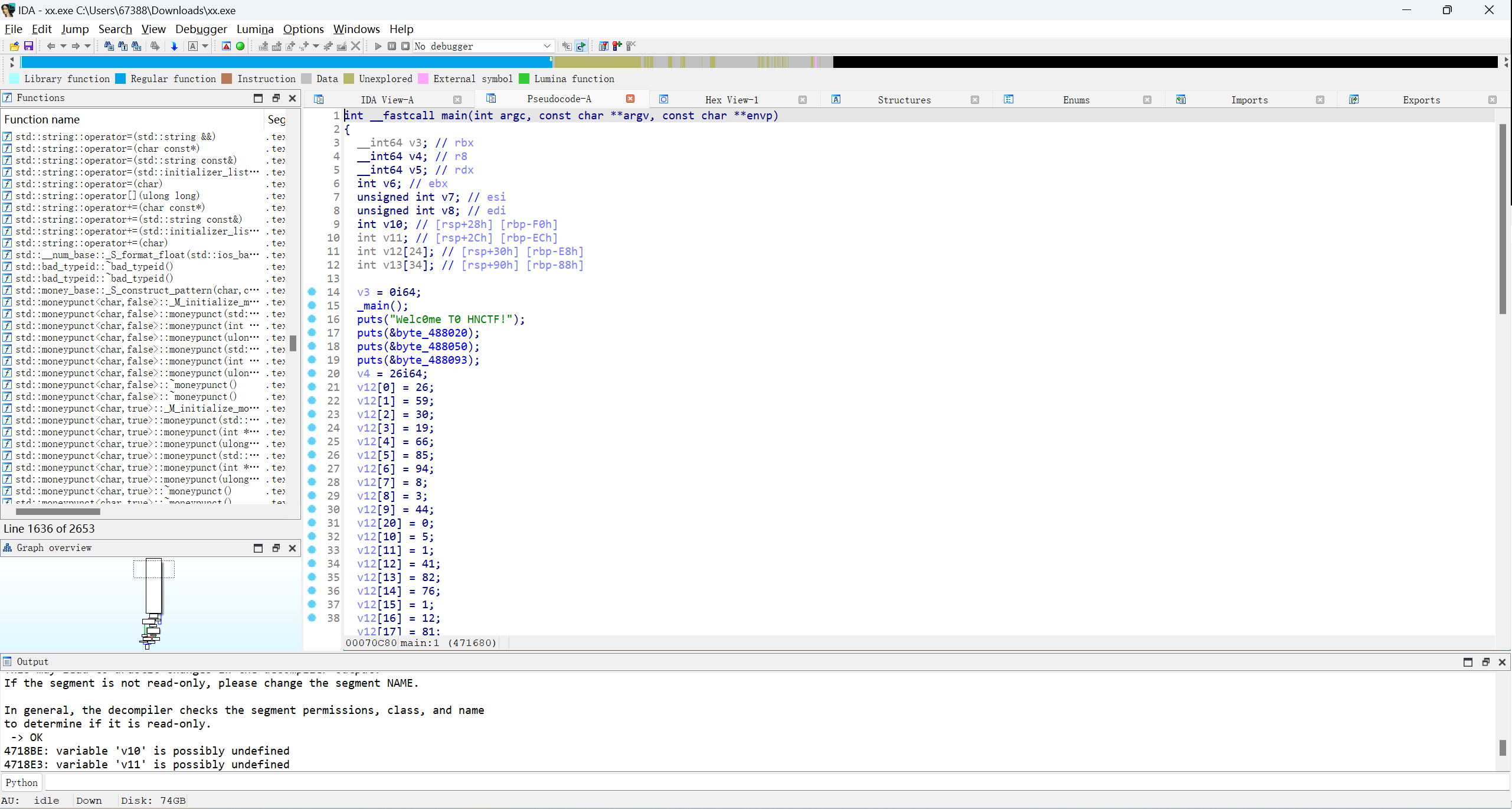Close the Graph overview panel
Screen dimensions: 1512x809
pyautogui.click(x=292, y=548)
